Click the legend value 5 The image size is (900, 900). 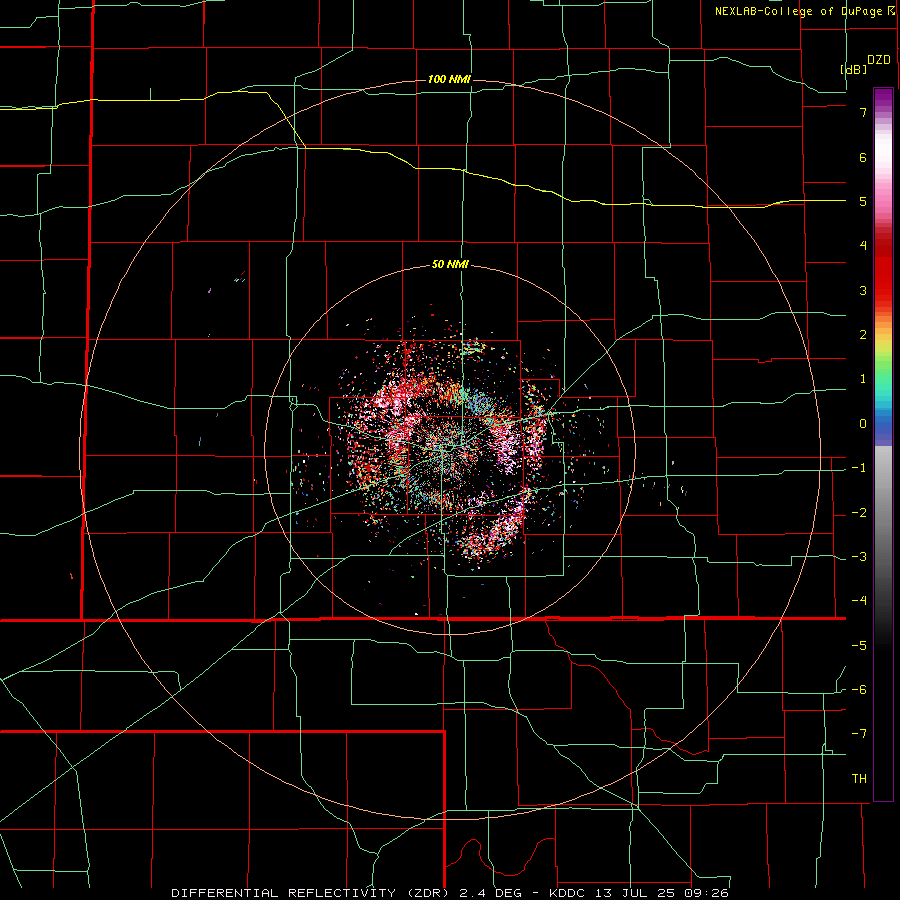(x=863, y=201)
